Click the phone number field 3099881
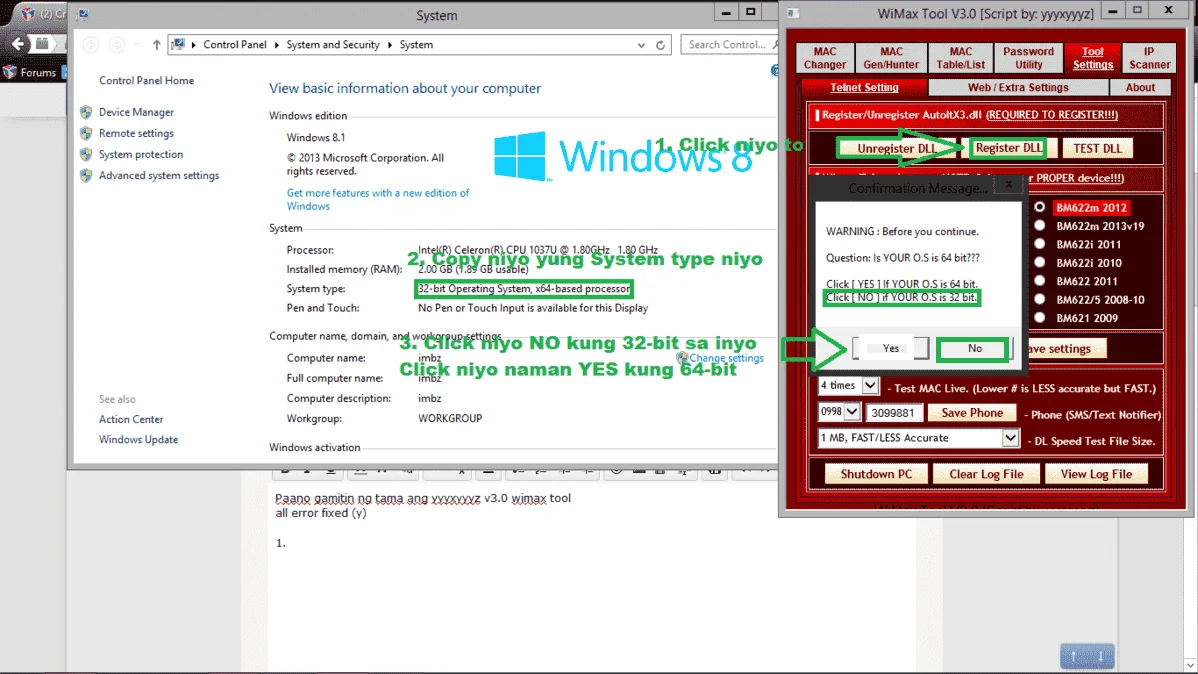This screenshot has width=1198, height=674. (x=893, y=413)
